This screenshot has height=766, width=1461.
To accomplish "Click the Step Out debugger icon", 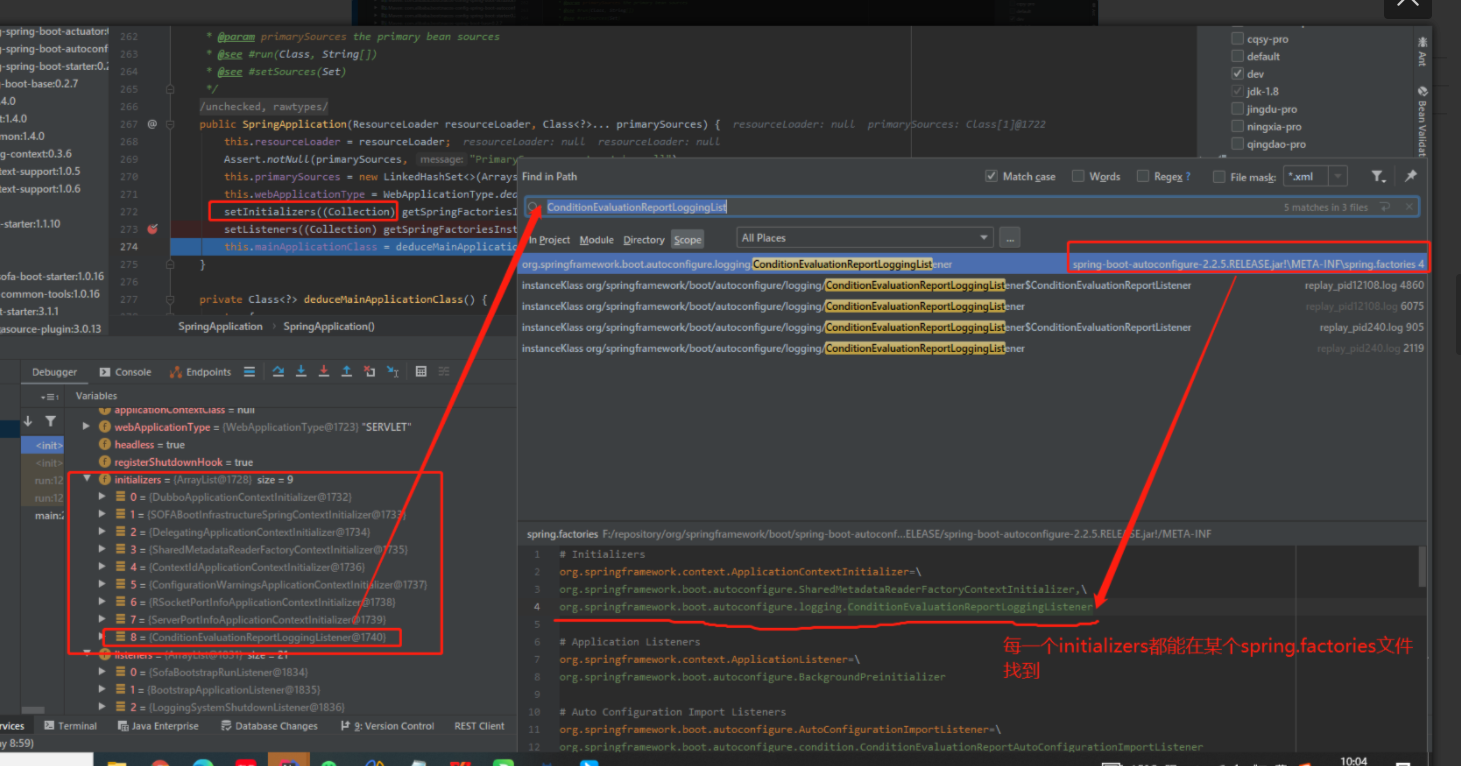I will pos(346,371).
